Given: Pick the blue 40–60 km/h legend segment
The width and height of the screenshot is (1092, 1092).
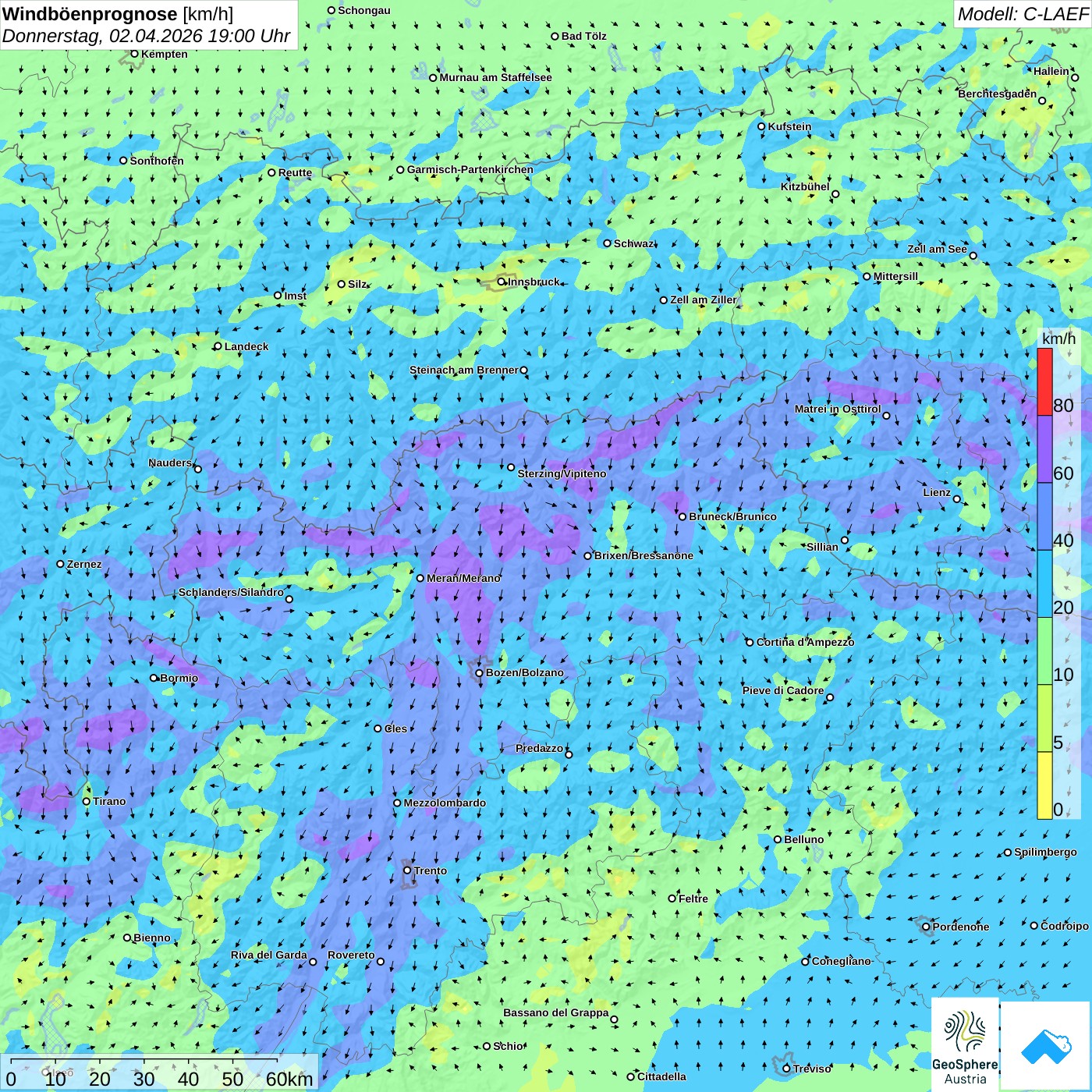Looking at the screenshot, I should [1044, 517].
